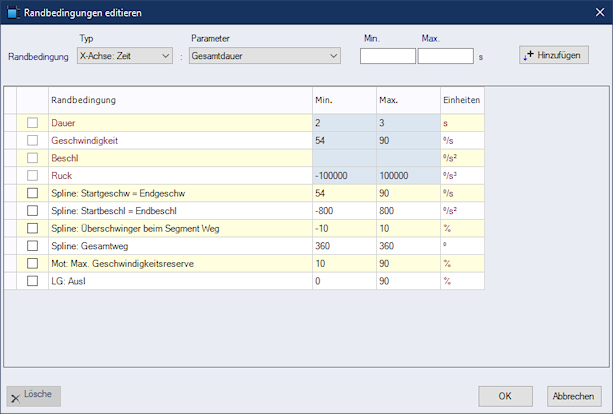Click the Hinzufügen button
Image resolution: width=613 pixels, height=414 pixels.
pyautogui.click(x=553, y=55)
